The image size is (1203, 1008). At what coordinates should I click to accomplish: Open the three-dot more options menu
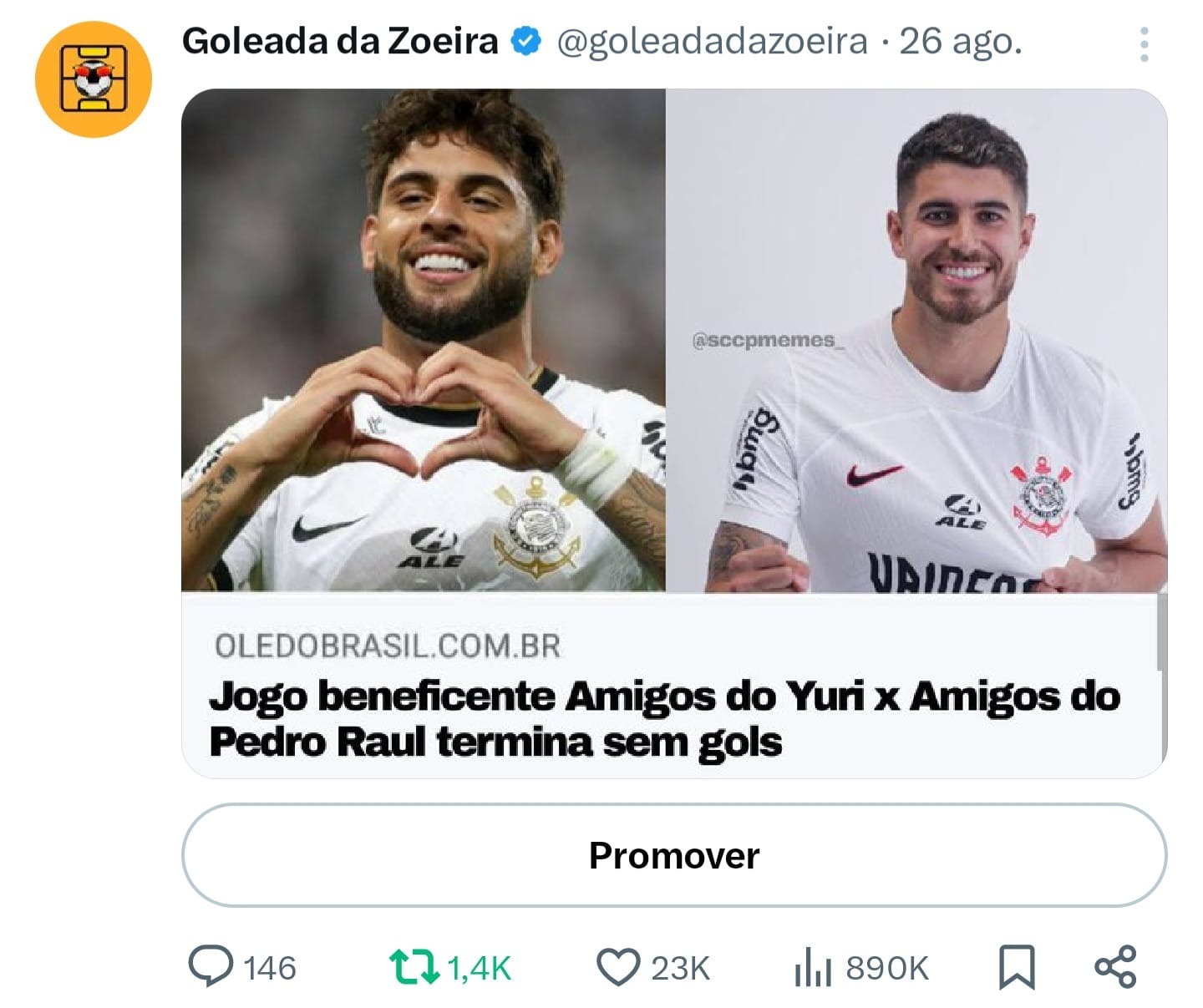click(x=1144, y=43)
